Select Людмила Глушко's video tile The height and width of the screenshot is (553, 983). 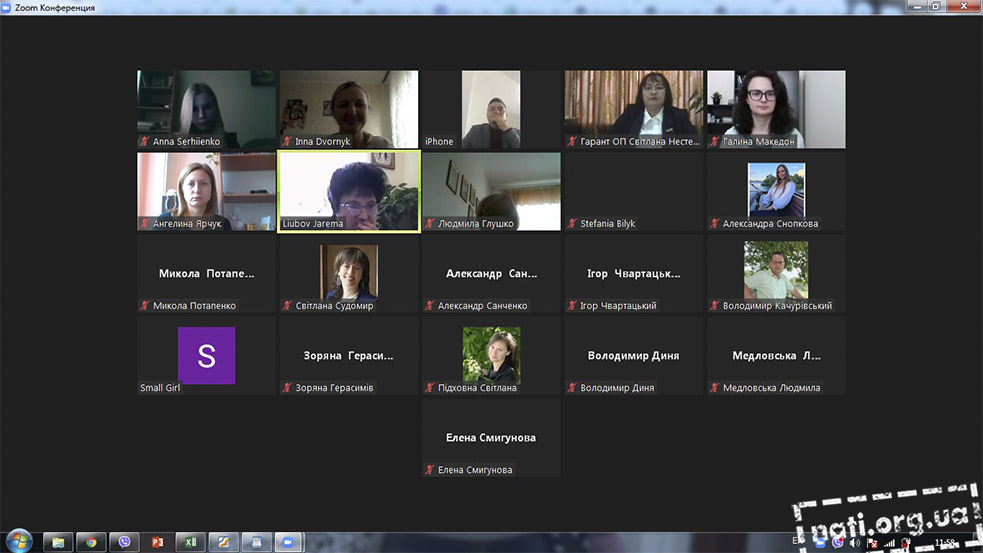point(491,191)
